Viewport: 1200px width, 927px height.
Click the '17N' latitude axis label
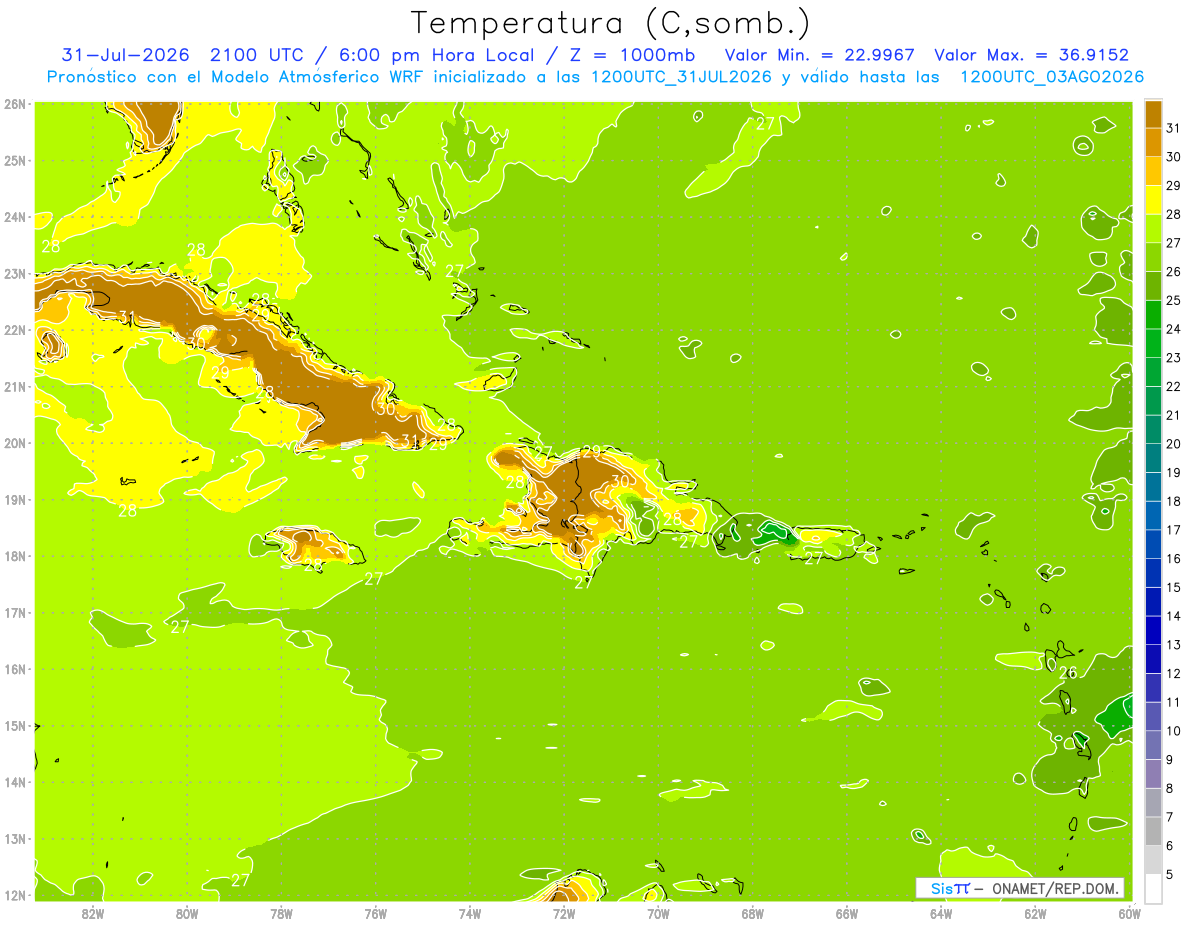(15, 612)
